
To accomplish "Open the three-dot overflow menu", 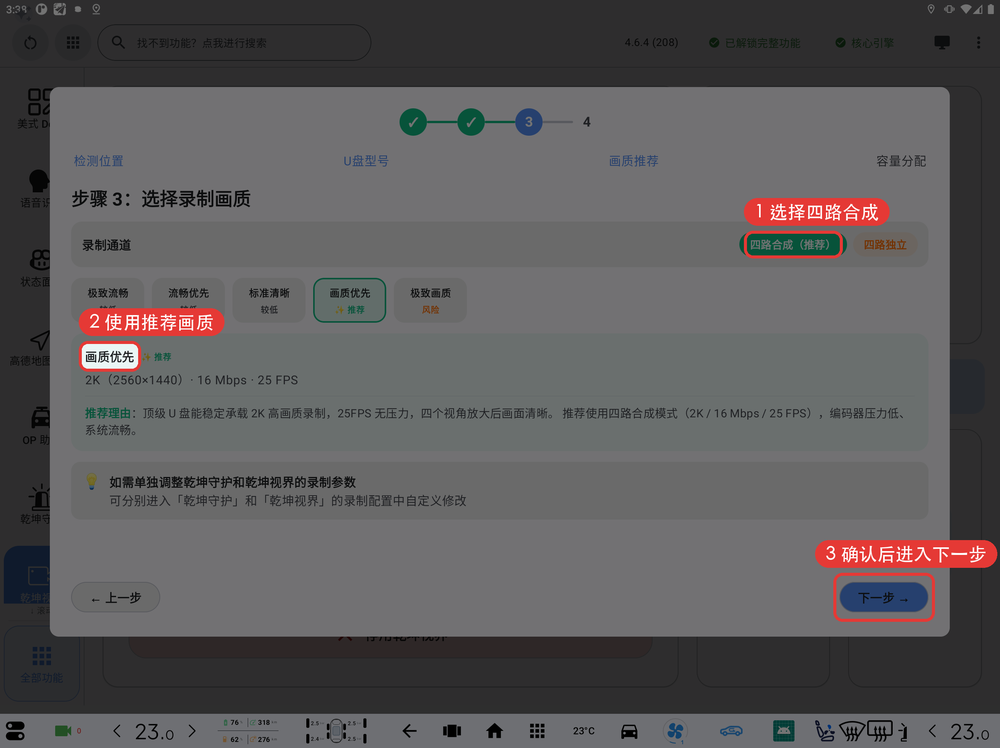I will (978, 43).
